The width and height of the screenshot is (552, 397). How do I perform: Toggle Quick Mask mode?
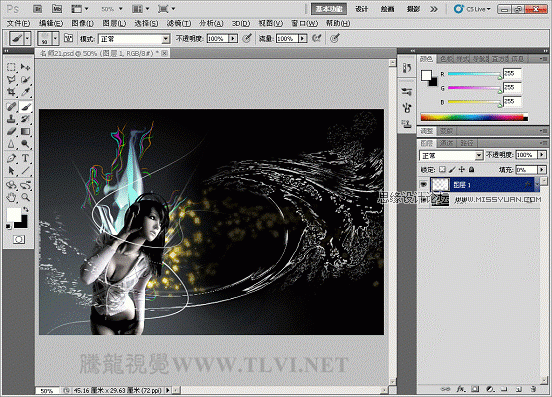click(x=19, y=240)
